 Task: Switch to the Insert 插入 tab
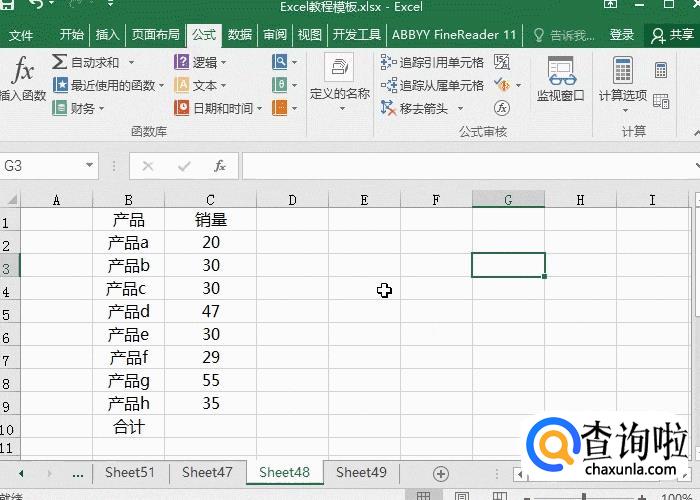tap(107, 35)
